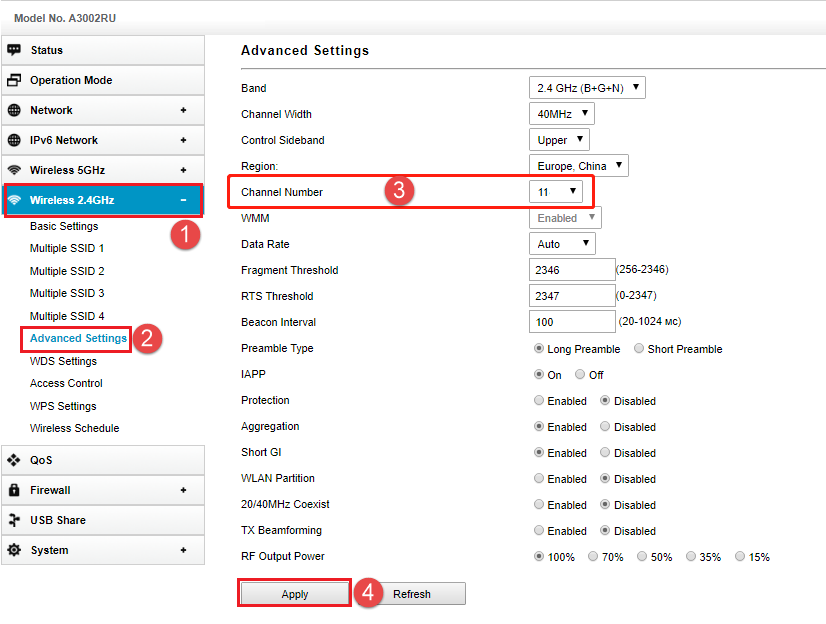The image size is (826, 624).
Task: Open the Channel Number dropdown
Action: point(556,191)
